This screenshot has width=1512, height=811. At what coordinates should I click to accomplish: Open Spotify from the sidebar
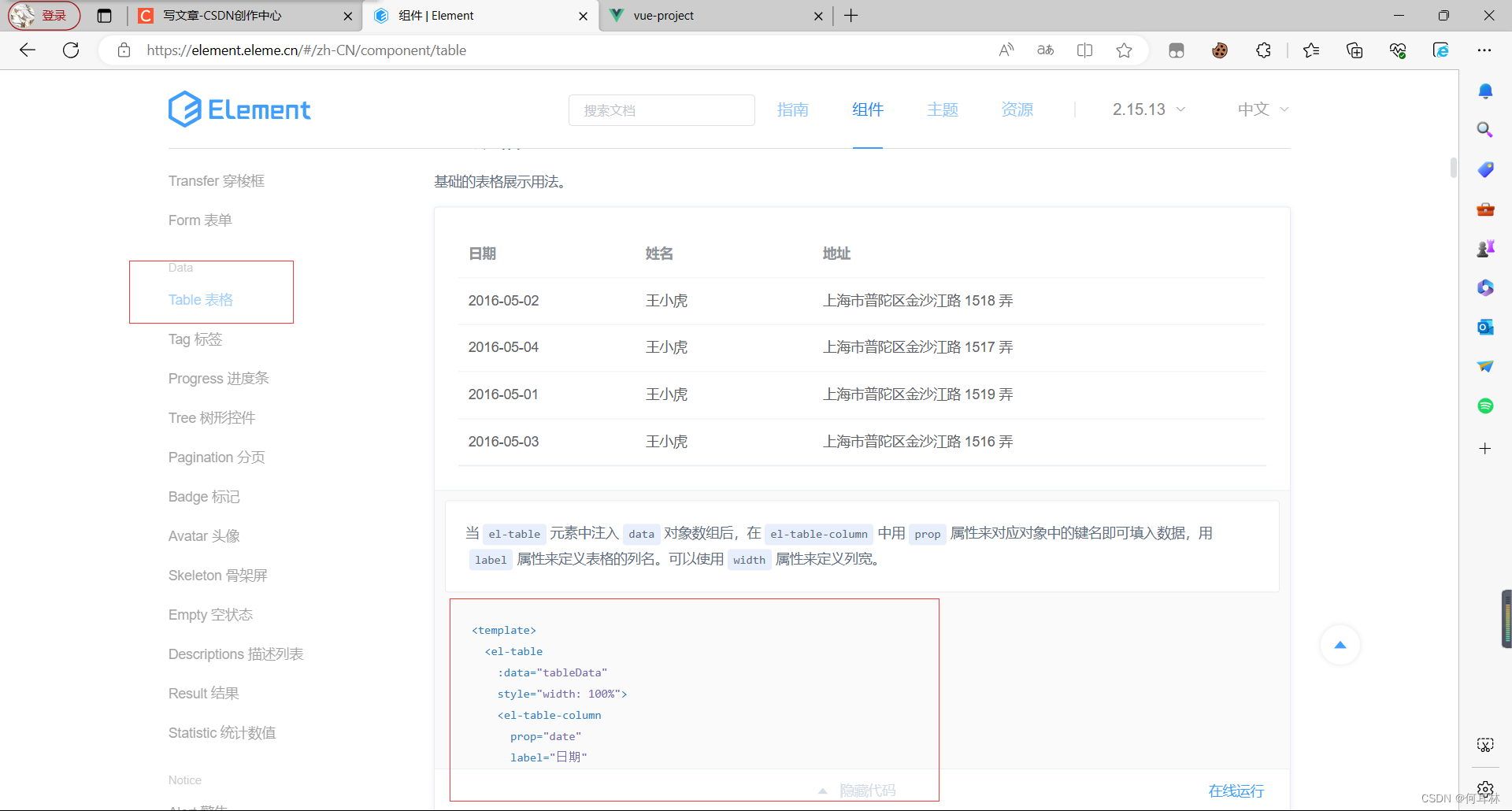click(x=1485, y=405)
